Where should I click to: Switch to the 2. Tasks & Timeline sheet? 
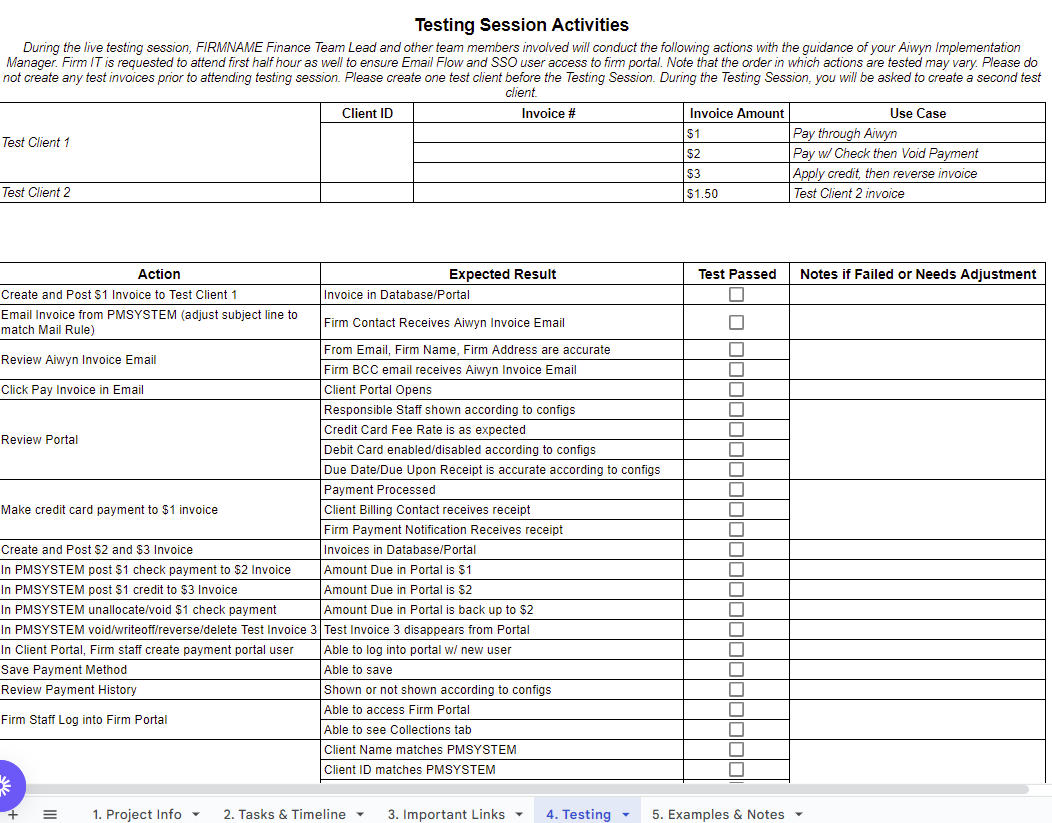pyautogui.click(x=284, y=814)
